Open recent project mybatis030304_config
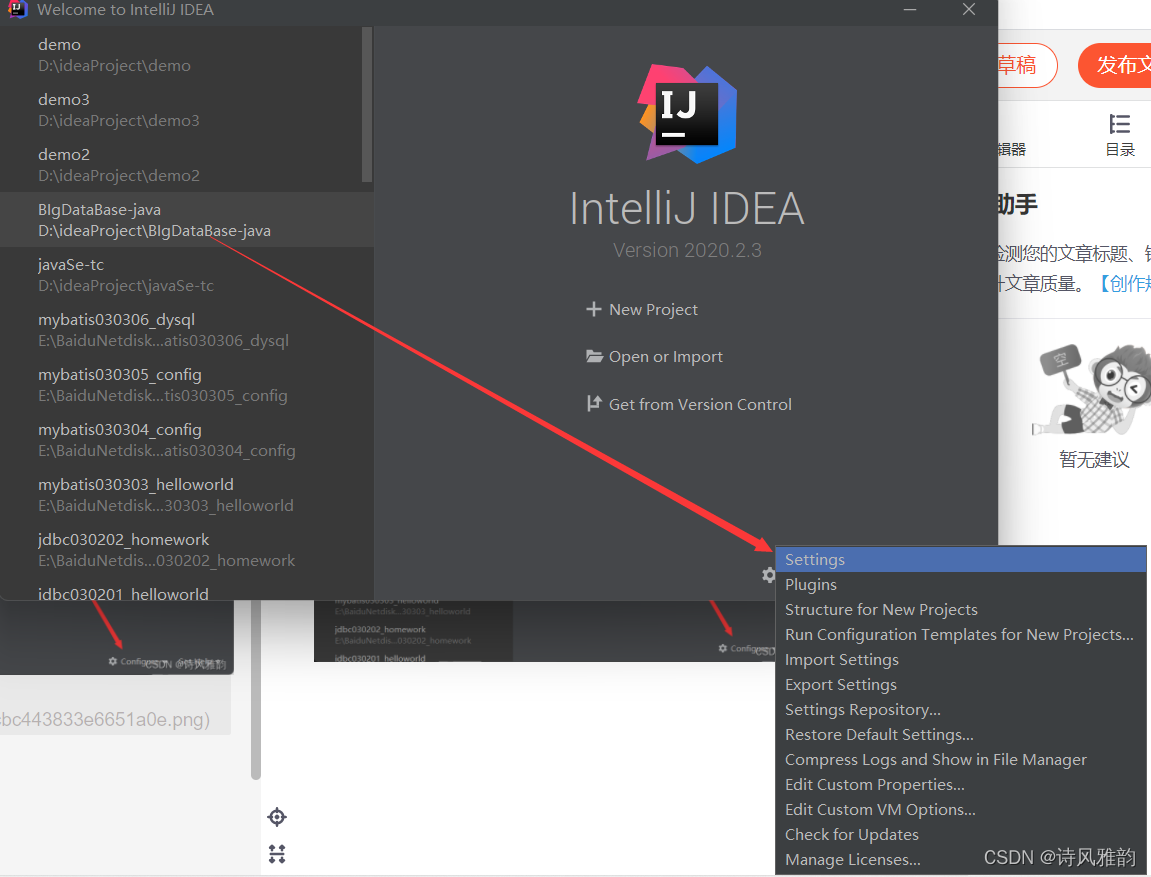Screen dimensions: 1151x877 click(186, 440)
